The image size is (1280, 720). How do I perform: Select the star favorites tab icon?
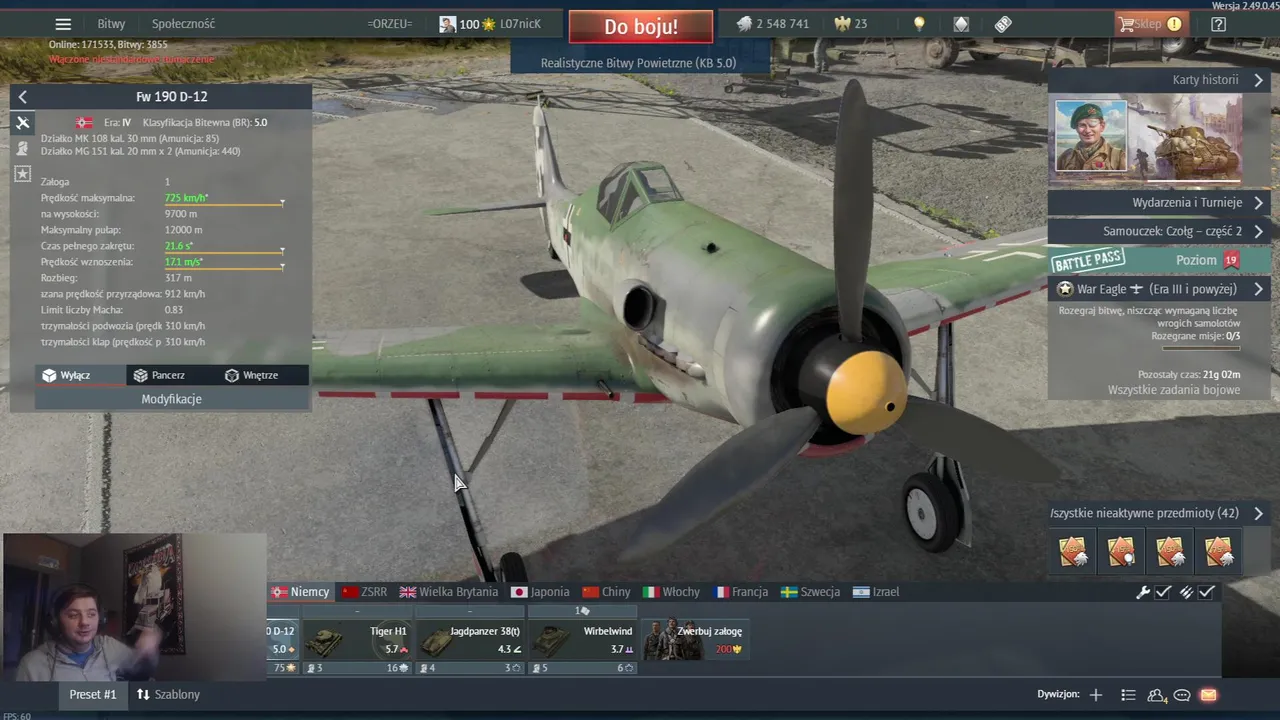tap(23, 174)
